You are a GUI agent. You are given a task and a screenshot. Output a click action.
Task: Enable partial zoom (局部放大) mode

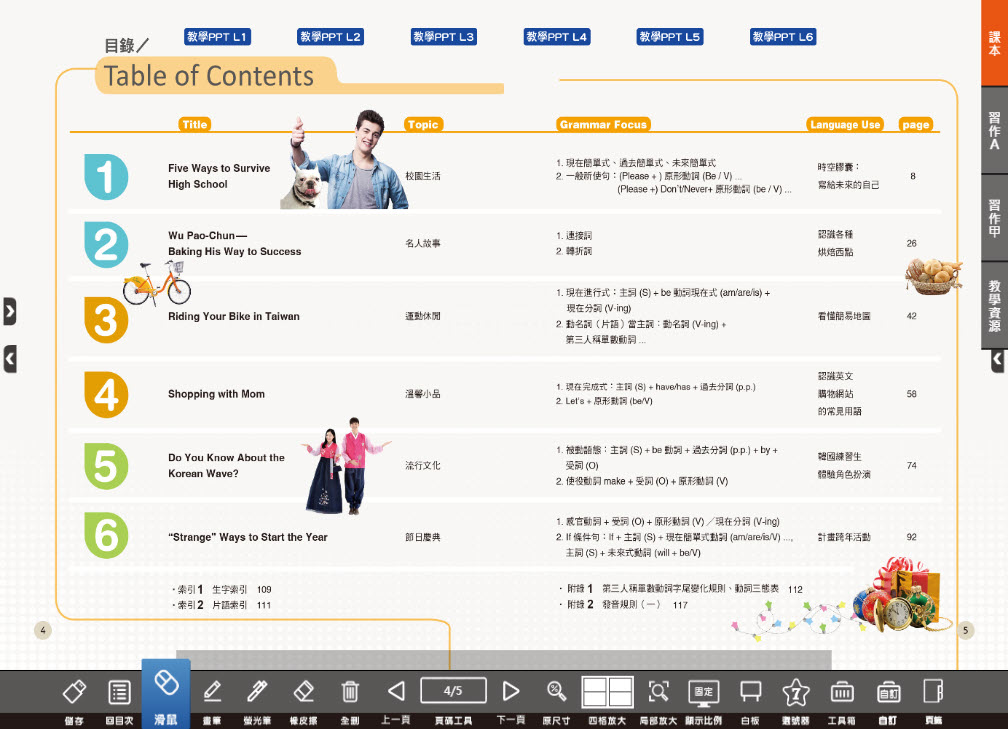click(x=658, y=692)
